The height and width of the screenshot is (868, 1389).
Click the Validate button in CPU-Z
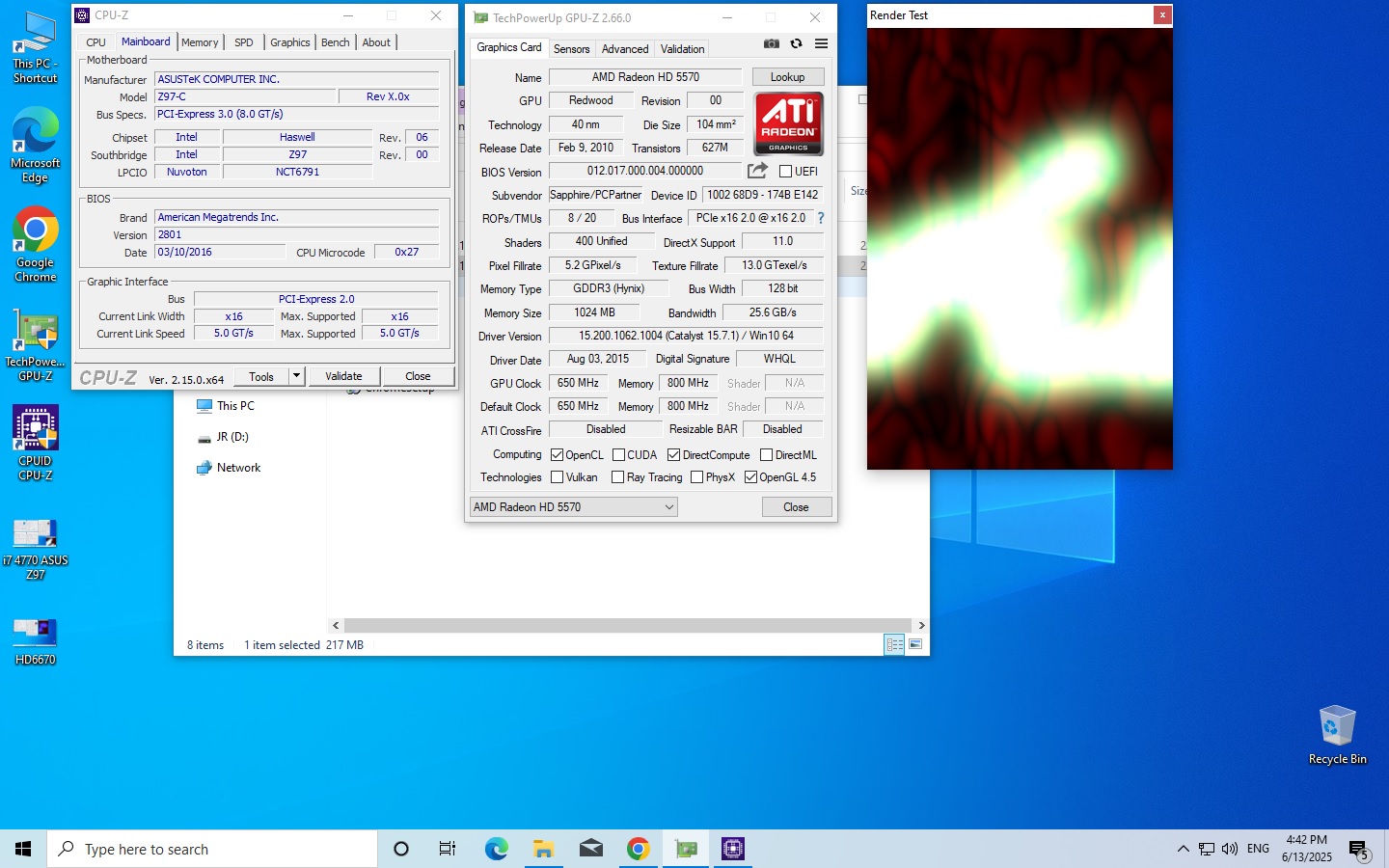click(343, 376)
